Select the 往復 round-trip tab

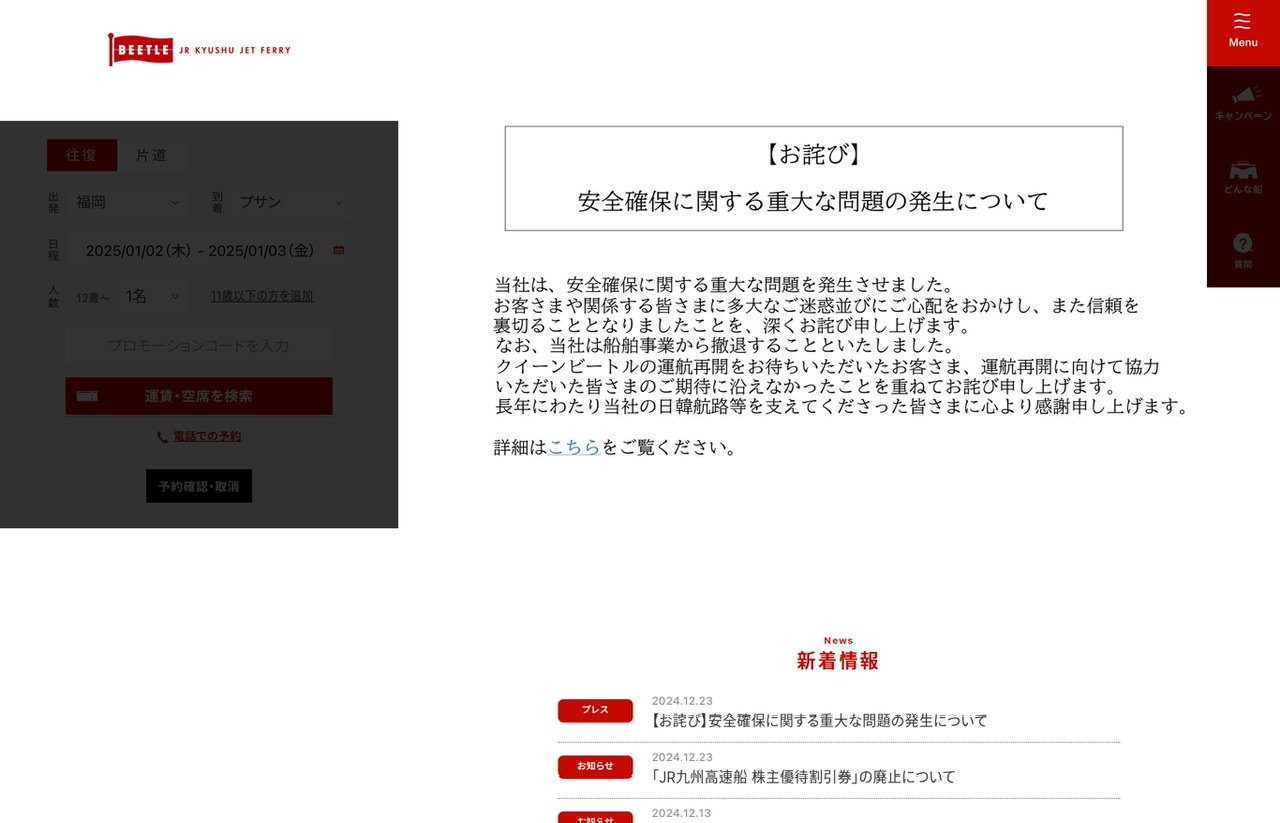[x=82, y=155]
